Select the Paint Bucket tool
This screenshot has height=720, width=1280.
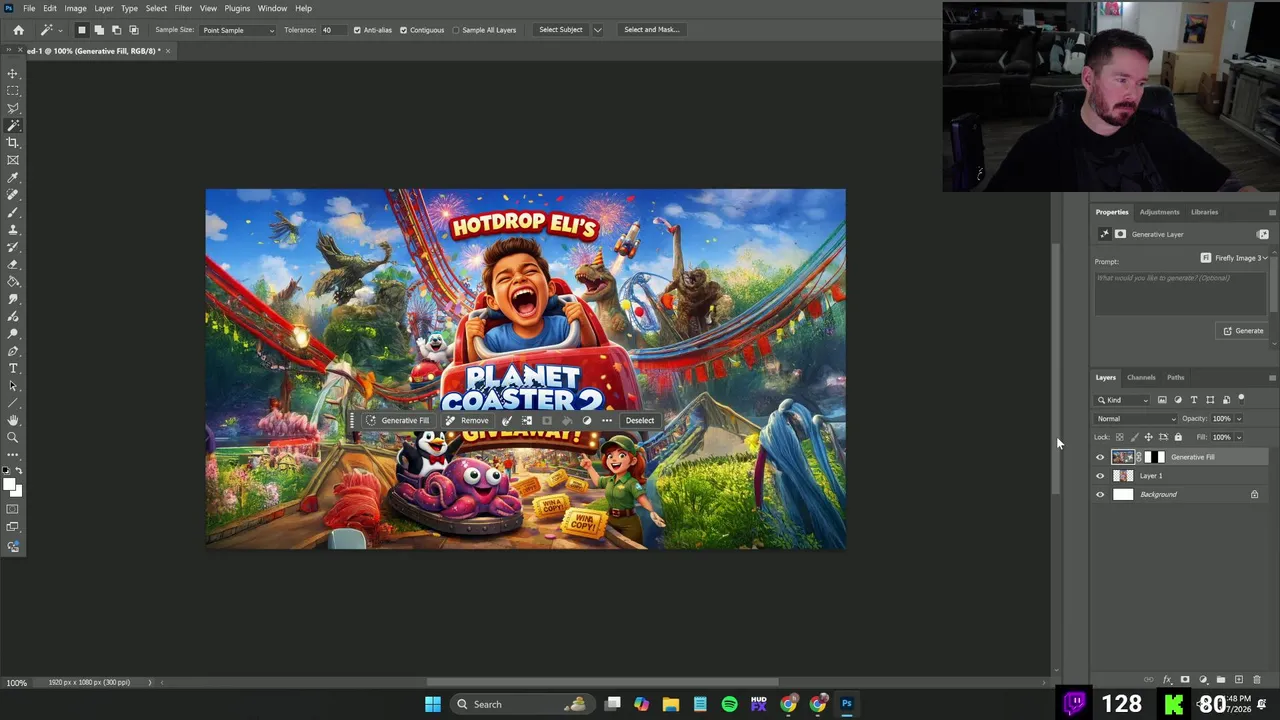tap(13, 282)
